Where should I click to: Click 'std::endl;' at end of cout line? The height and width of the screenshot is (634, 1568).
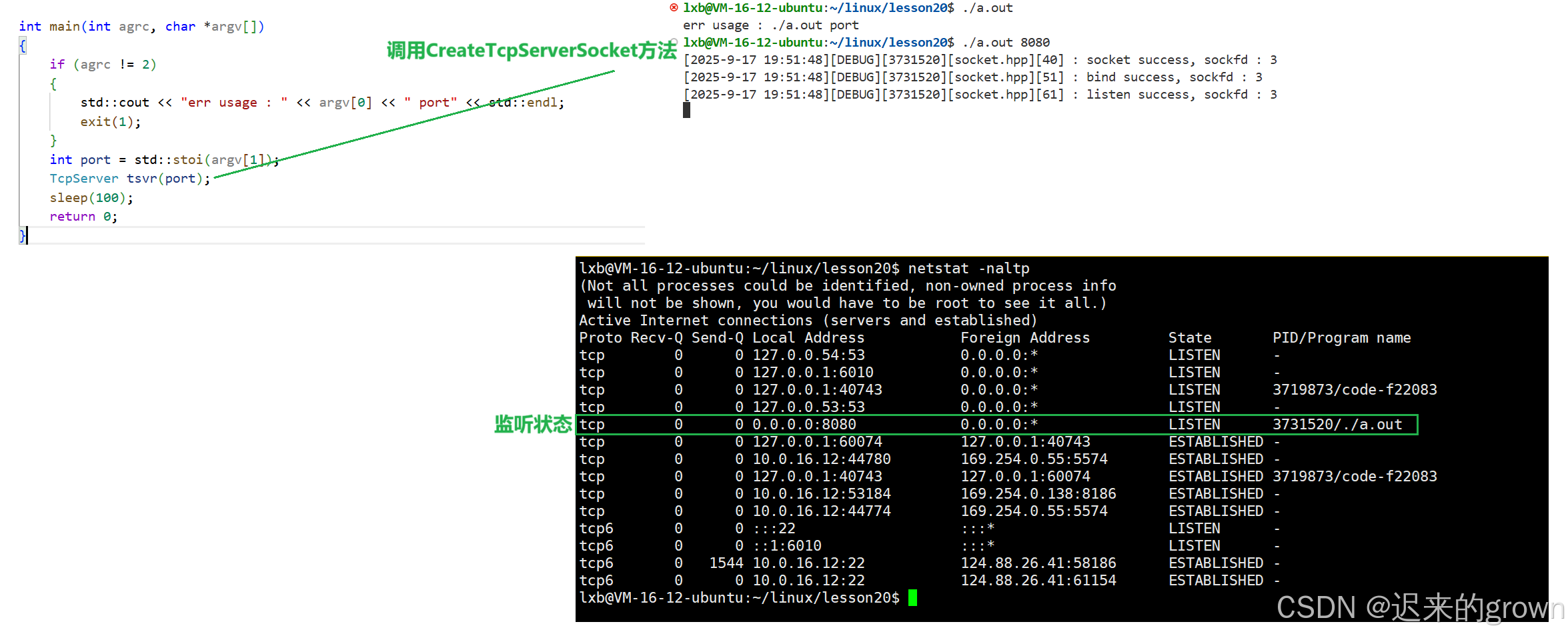[x=526, y=103]
